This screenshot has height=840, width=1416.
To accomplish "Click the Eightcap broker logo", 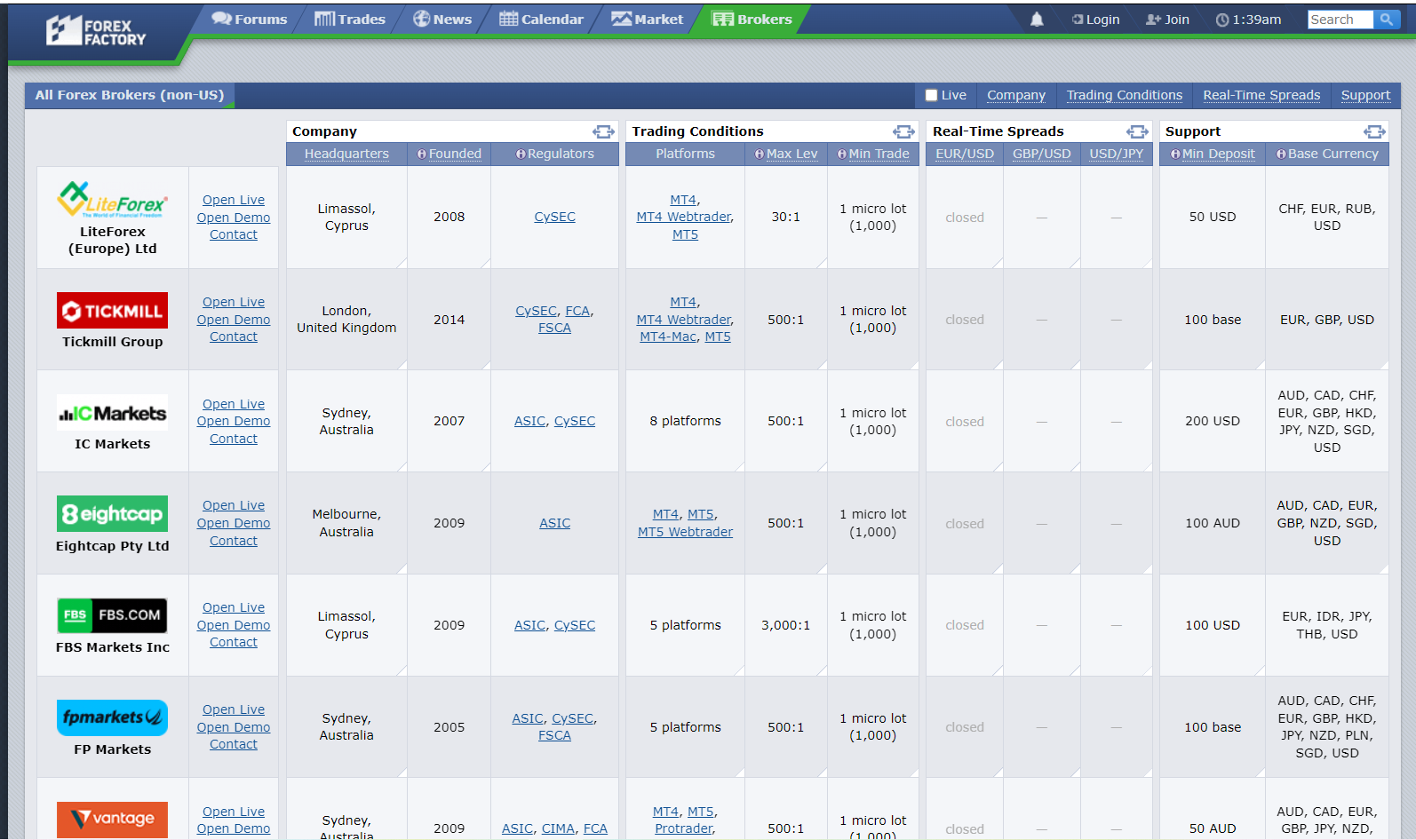I will (112, 514).
